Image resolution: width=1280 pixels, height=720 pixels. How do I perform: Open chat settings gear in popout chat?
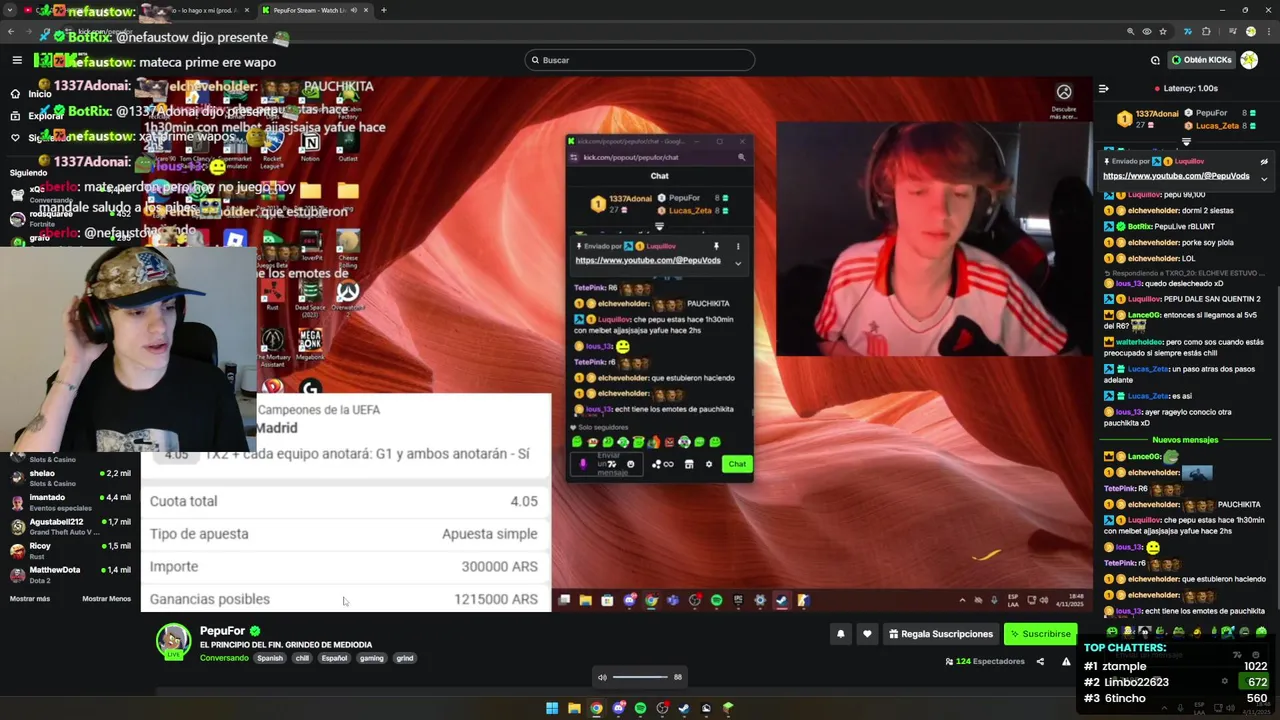click(709, 464)
